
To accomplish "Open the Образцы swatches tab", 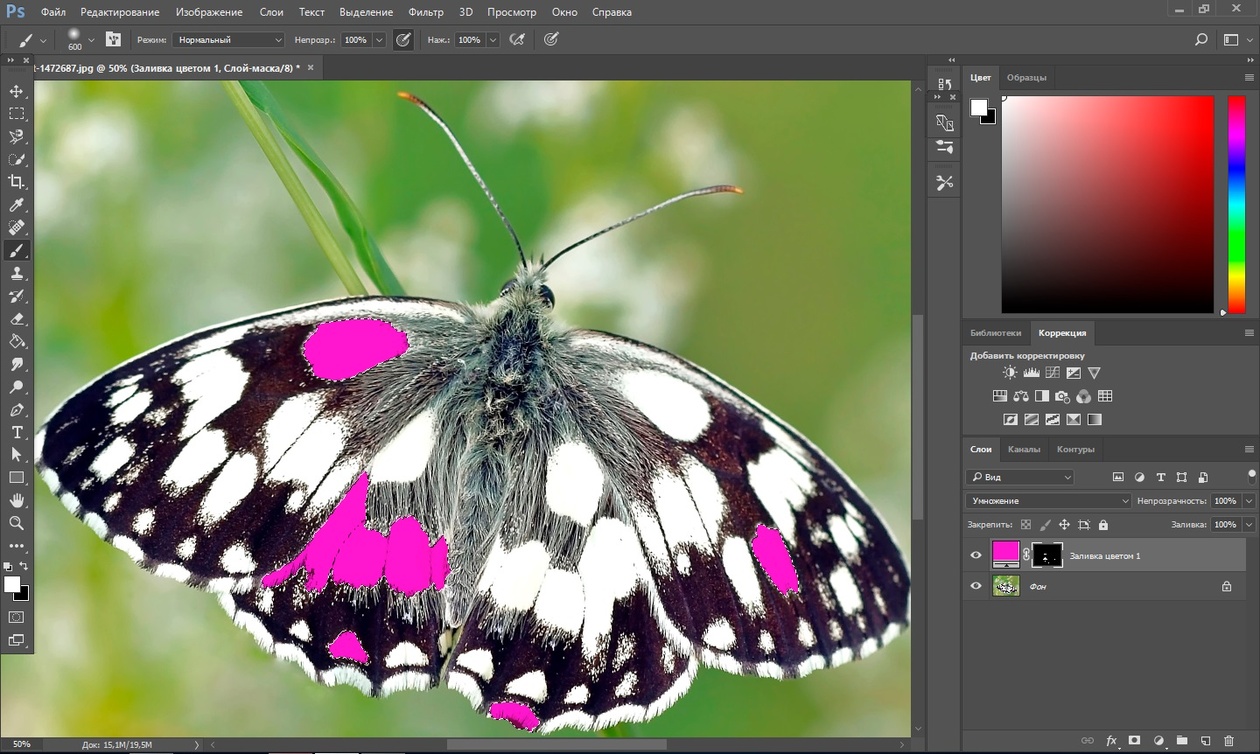I will [x=1026, y=78].
